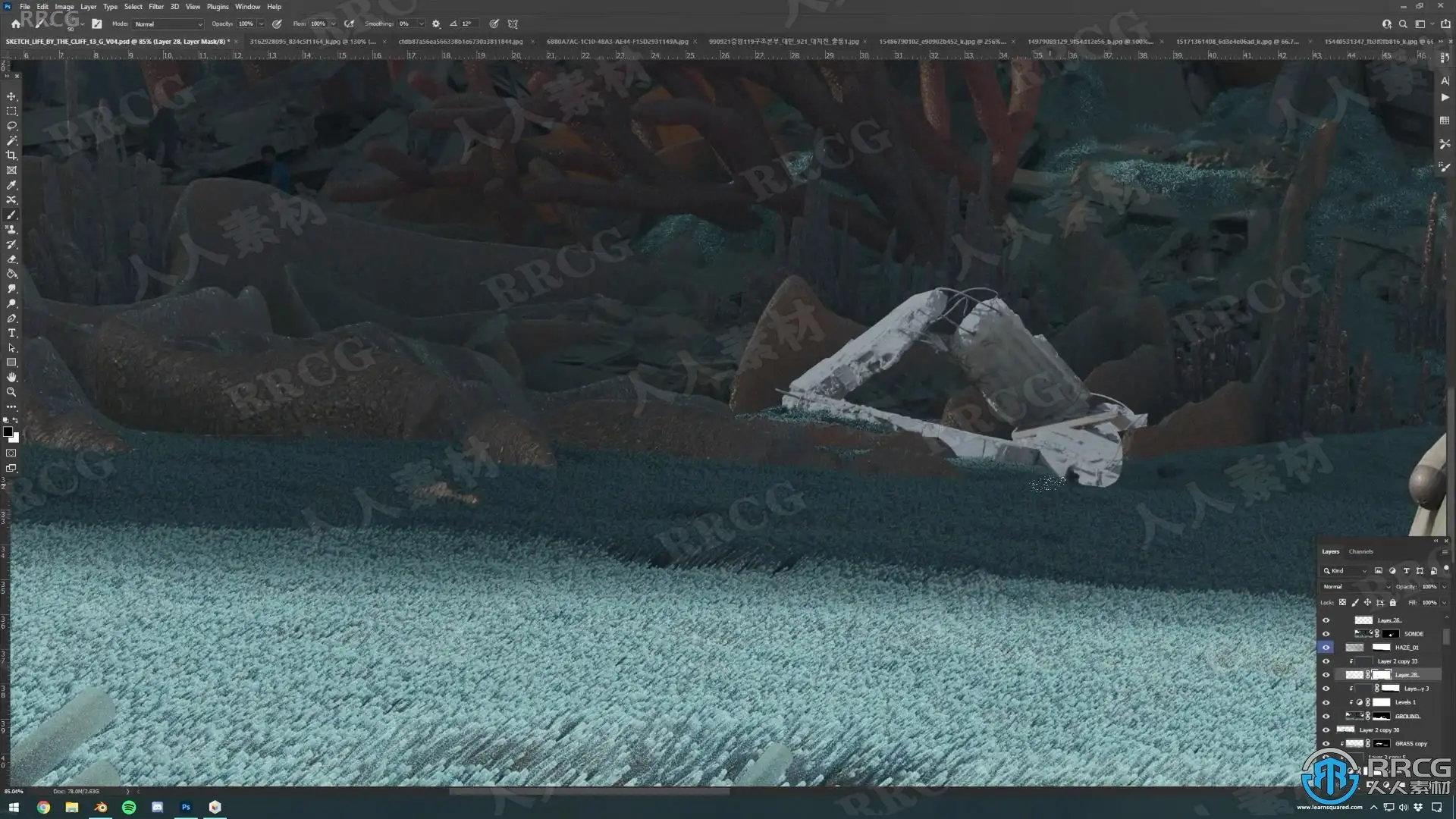
Task: Select the Eyedropper tool
Action: point(11,185)
